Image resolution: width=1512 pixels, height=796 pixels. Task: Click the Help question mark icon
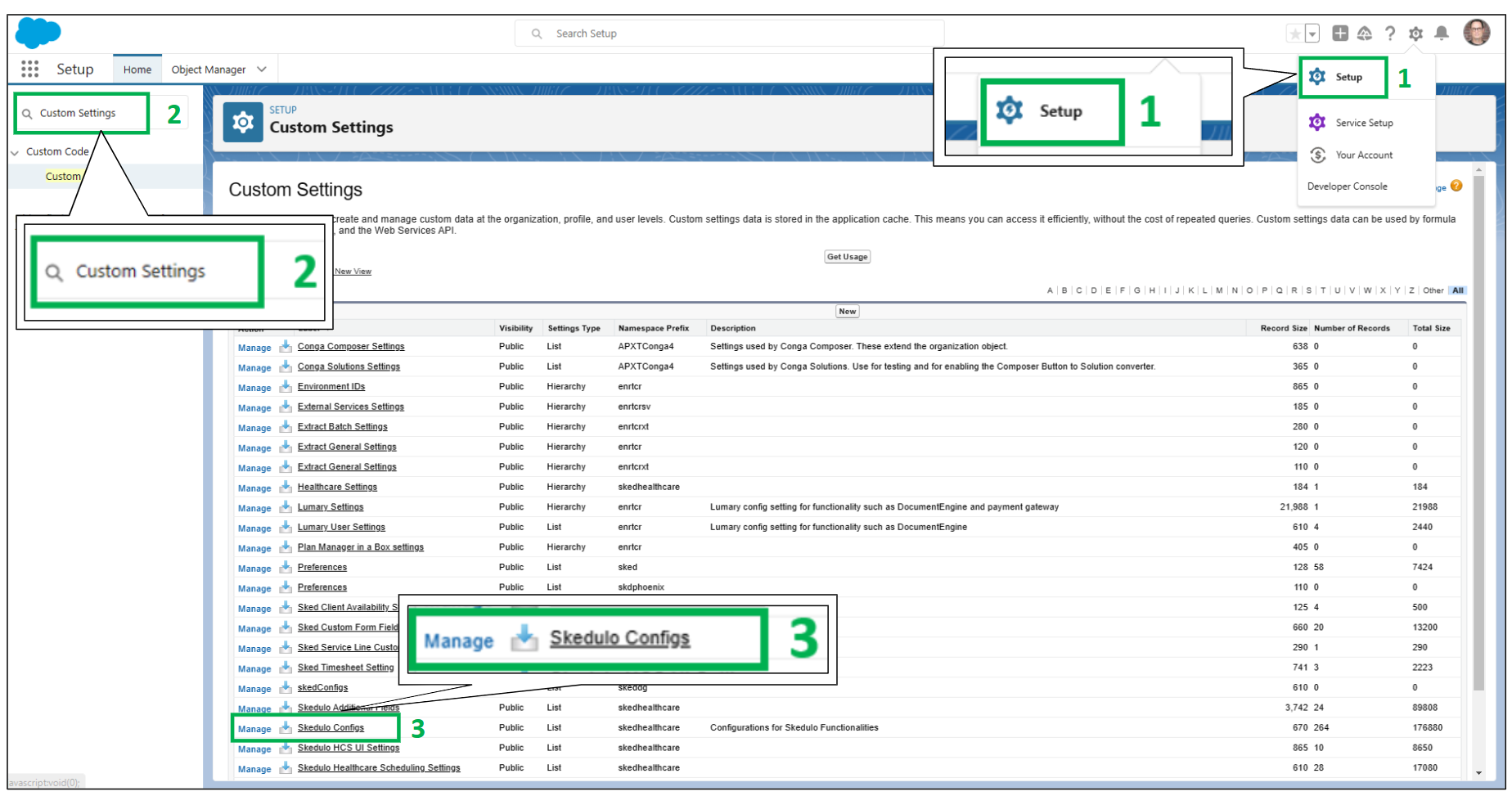[x=1390, y=34]
